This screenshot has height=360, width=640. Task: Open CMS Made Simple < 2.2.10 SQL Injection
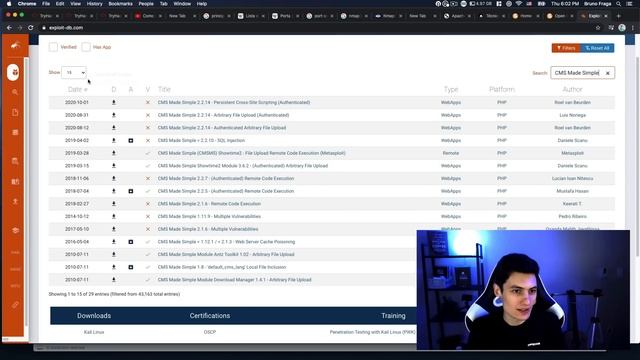201,140
